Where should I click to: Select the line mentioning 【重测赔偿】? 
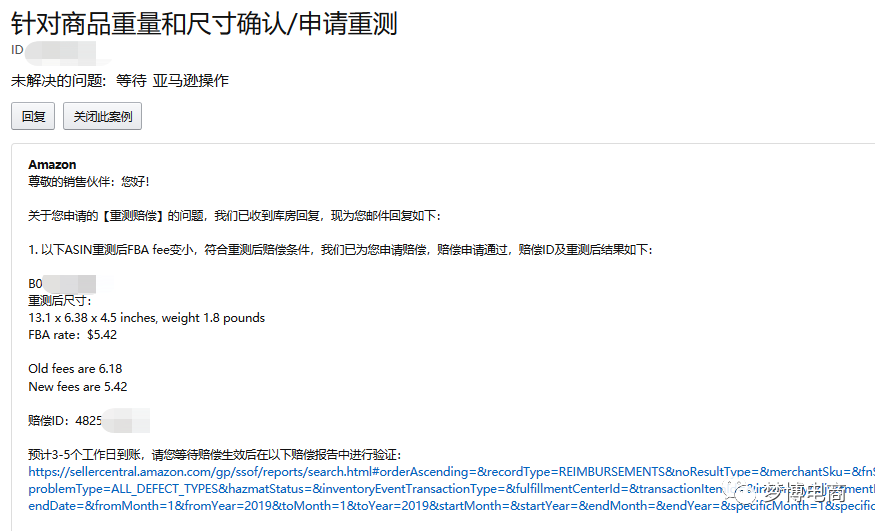(234, 215)
